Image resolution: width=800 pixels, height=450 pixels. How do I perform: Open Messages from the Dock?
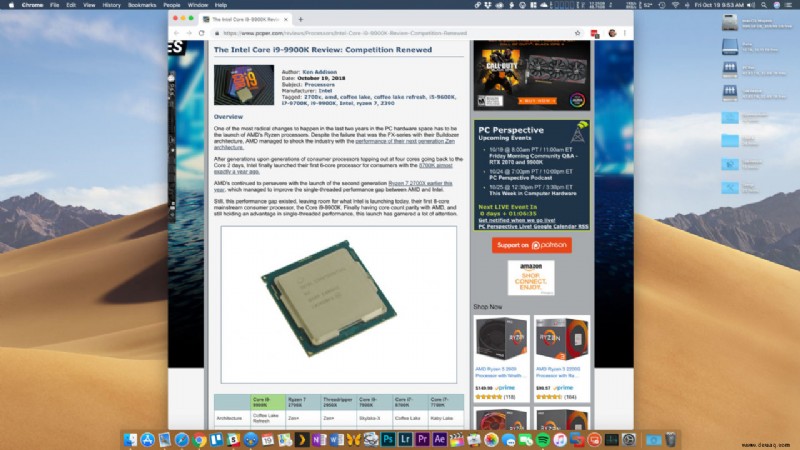click(x=508, y=440)
